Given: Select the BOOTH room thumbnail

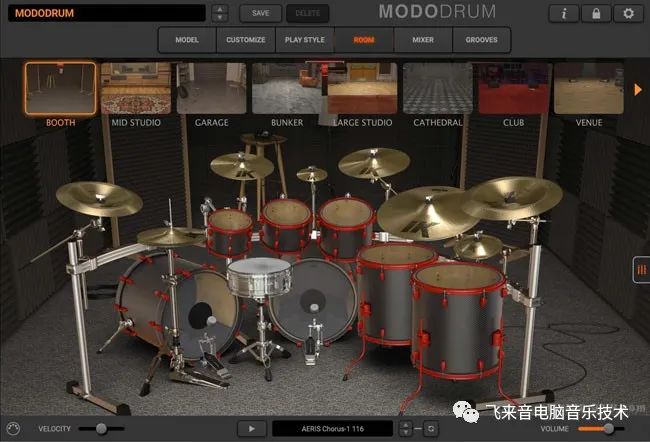Looking at the screenshot, I should point(61,88).
